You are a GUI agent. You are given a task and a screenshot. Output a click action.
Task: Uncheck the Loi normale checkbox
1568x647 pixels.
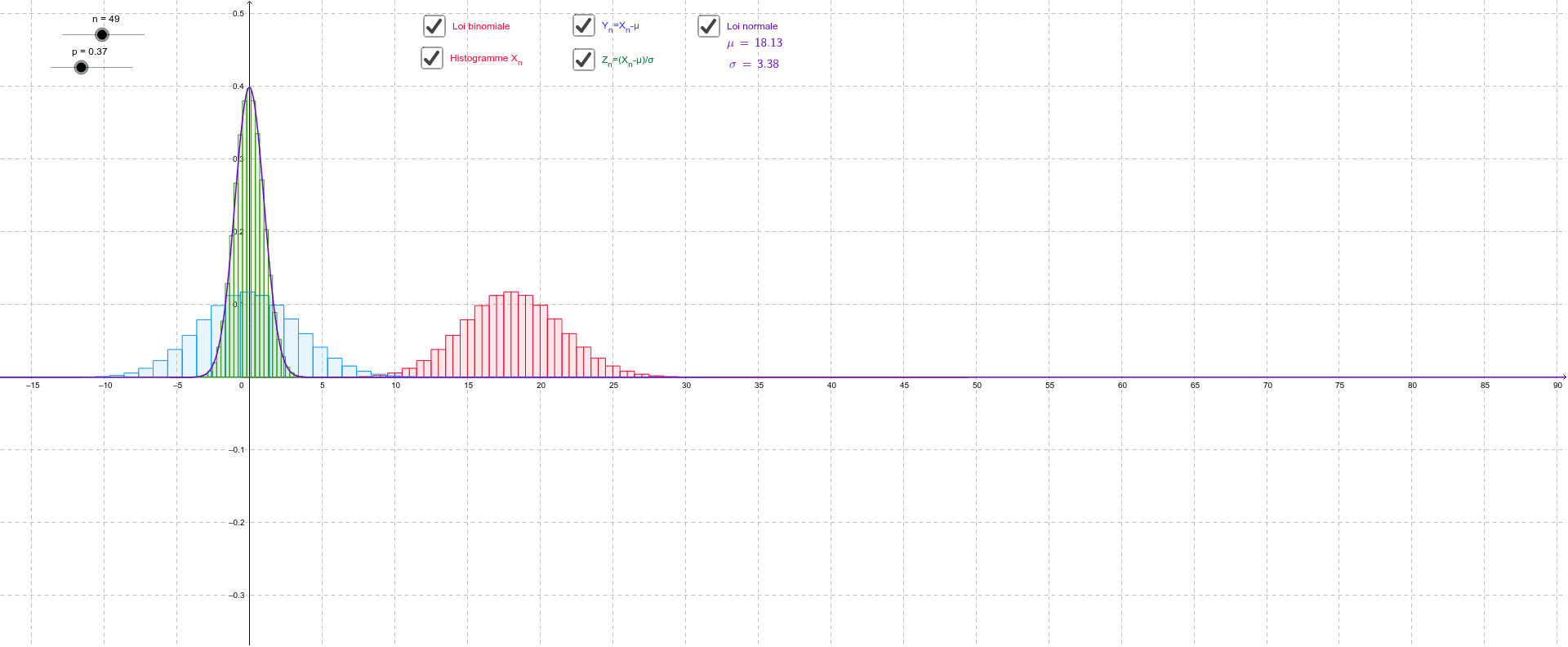point(709,26)
